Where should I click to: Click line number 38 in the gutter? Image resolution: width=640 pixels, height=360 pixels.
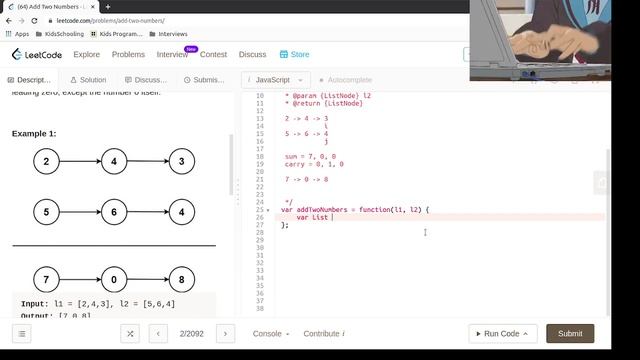coord(260,309)
